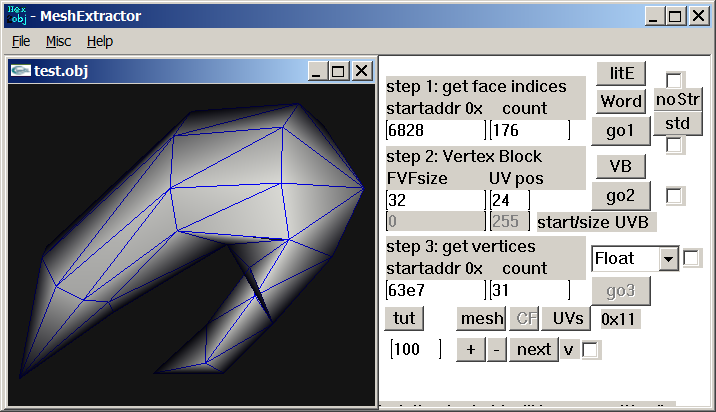Viewport: 716px width, 412px height.
Task: Close the test.obj child window
Action: click(x=361, y=71)
